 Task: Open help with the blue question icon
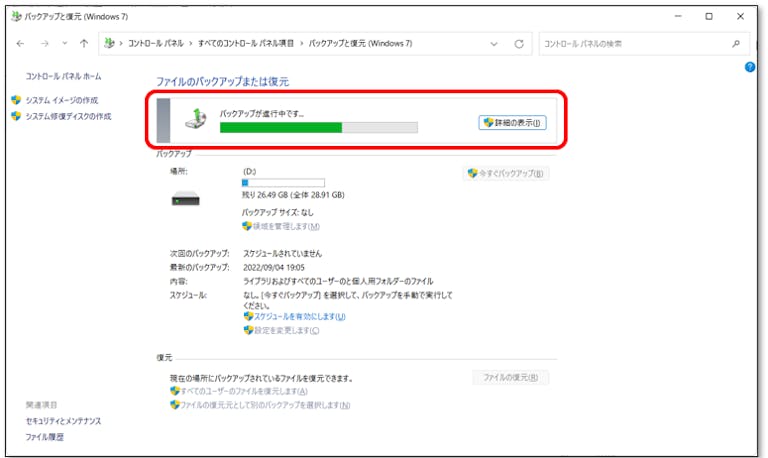coord(750,67)
